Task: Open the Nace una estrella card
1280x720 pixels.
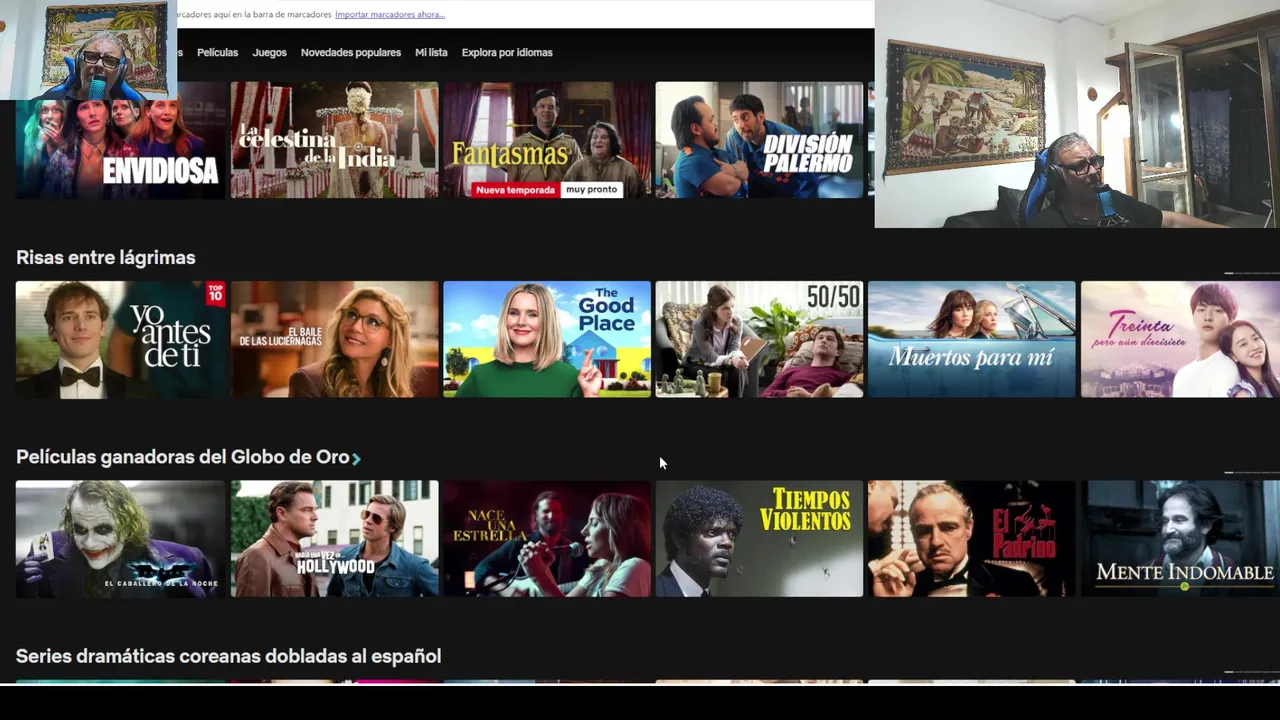Action: pyautogui.click(x=547, y=539)
